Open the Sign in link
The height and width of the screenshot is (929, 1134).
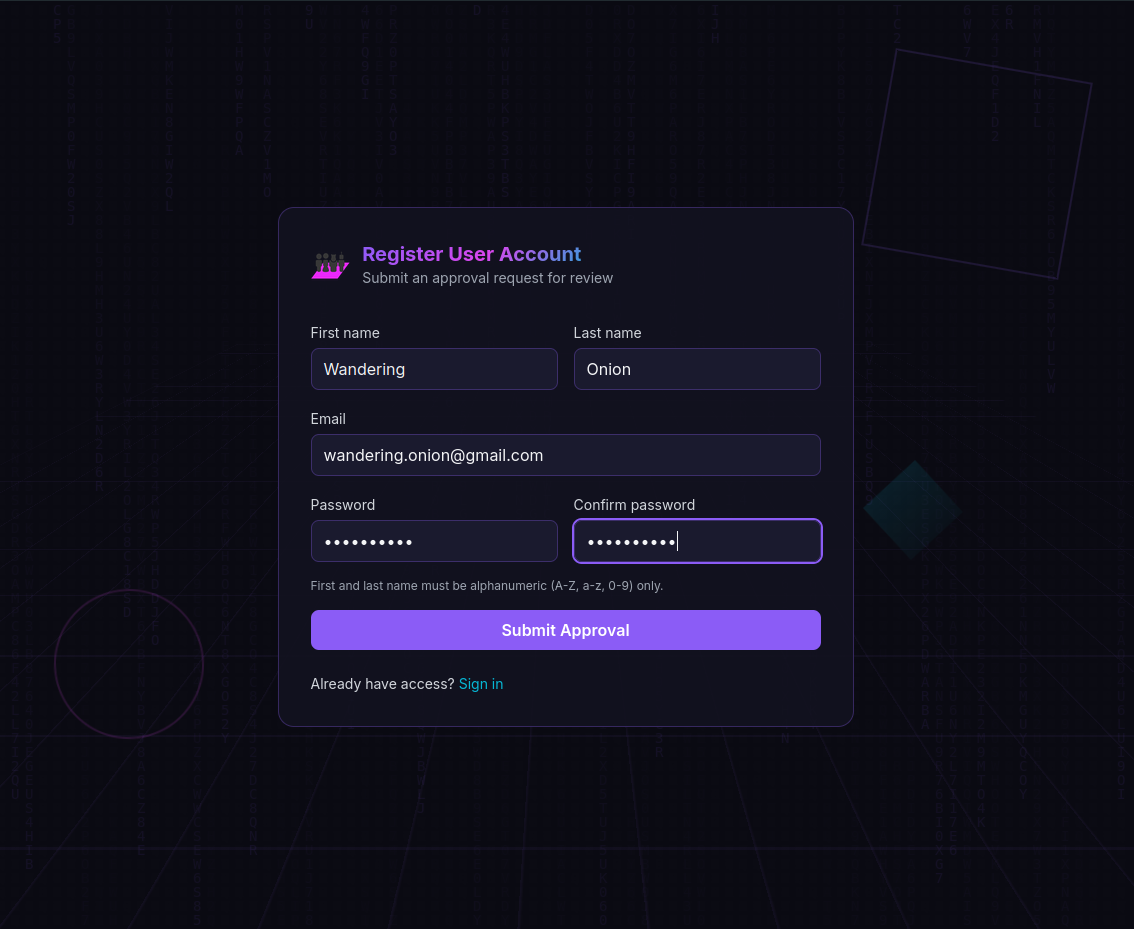pos(481,684)
